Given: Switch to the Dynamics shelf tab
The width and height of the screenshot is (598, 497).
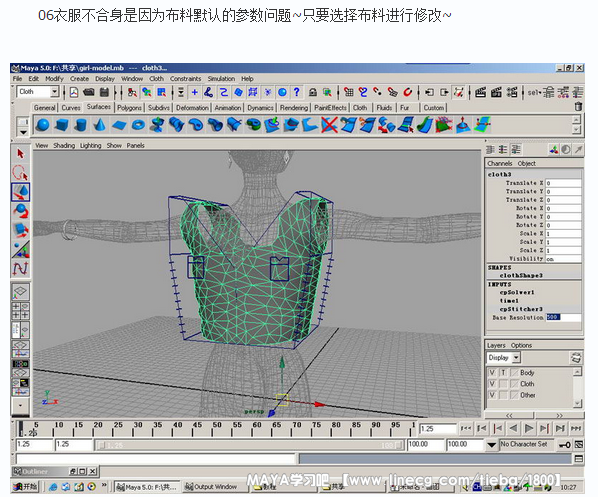Looking at the screenshot, I should pos(260,108).
